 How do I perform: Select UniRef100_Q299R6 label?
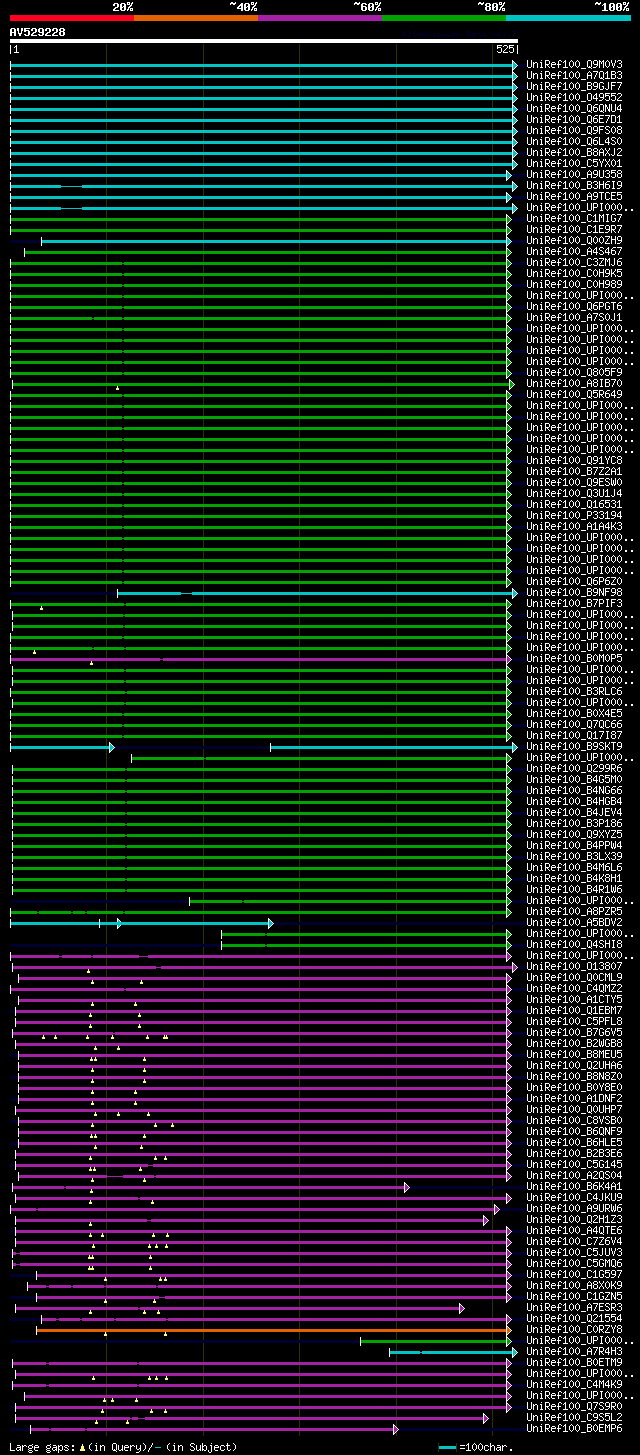click(575, 768)
